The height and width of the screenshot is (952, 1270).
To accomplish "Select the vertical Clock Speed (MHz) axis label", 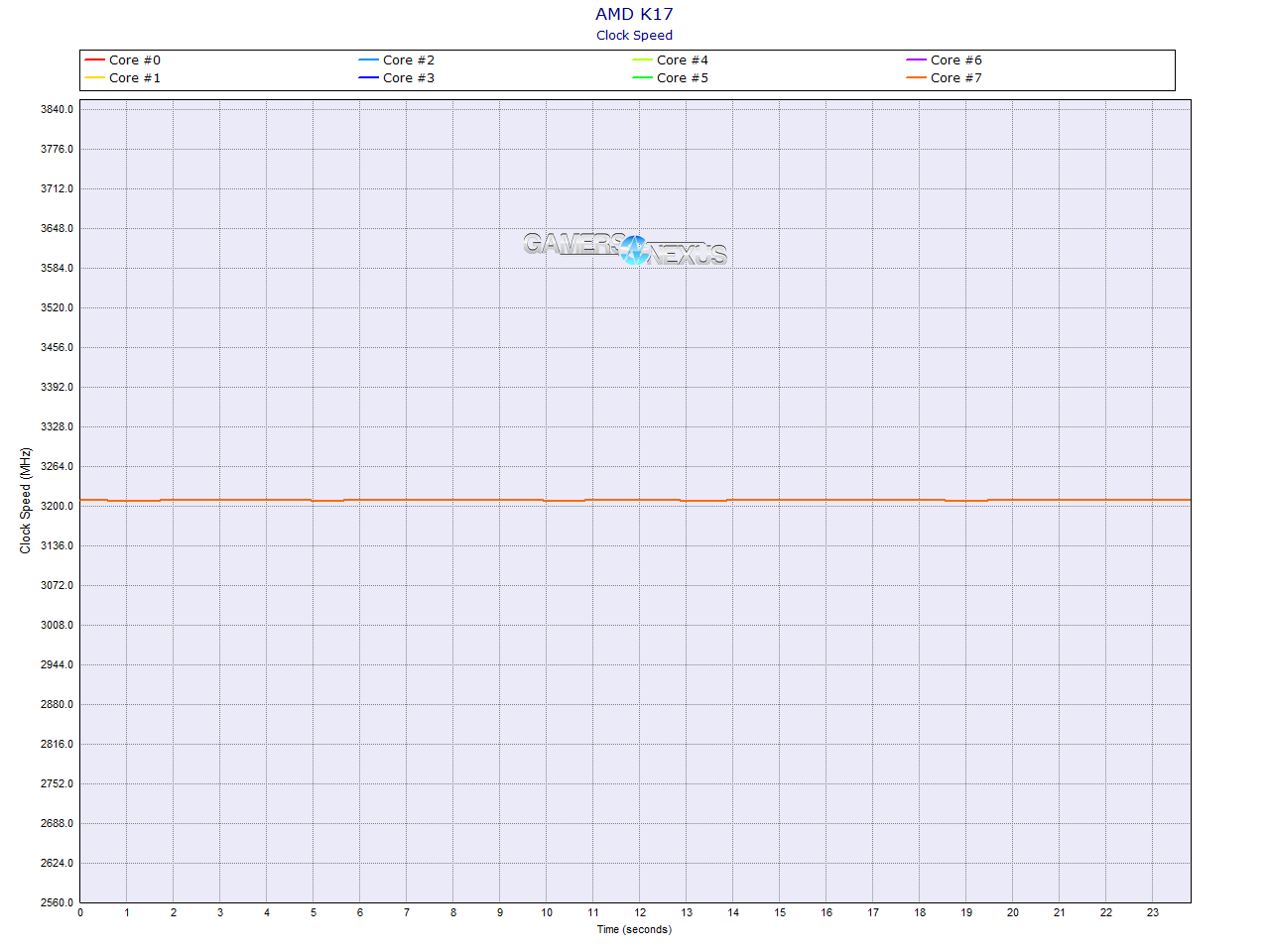I will (x=26, y=501).
